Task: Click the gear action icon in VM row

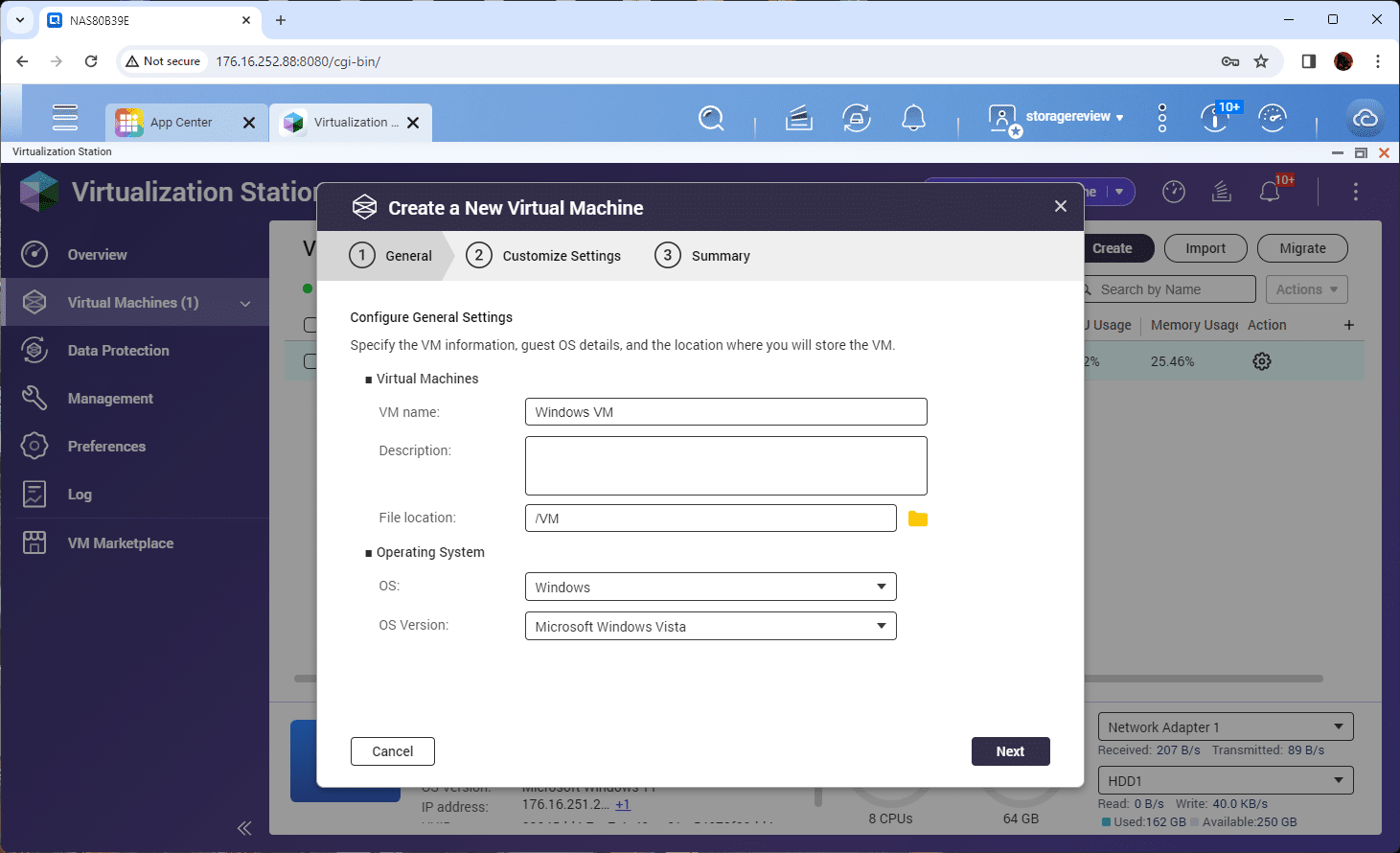Action: pos(1262,361)
